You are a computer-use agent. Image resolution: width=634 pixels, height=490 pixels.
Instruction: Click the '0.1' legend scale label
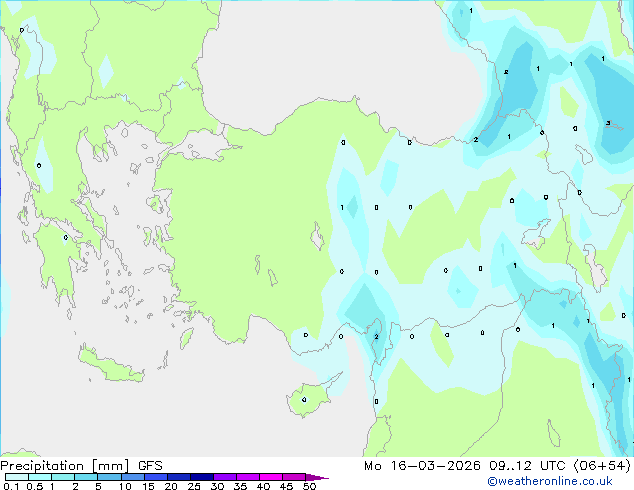(11, 486)
